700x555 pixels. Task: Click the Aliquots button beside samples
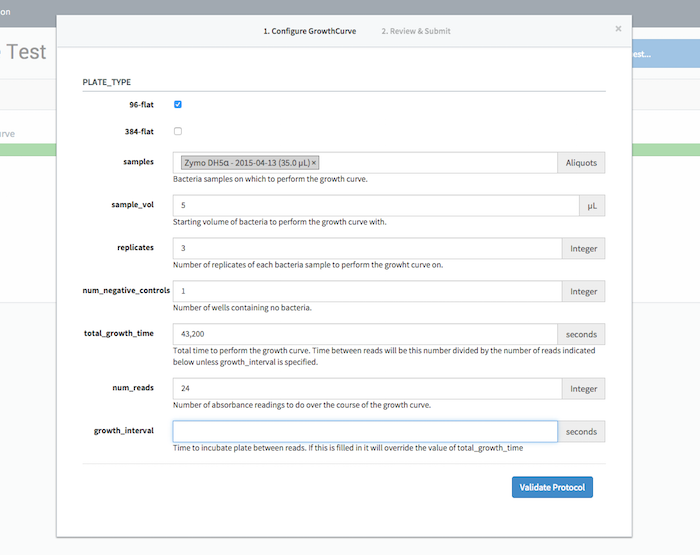point(581,163)
